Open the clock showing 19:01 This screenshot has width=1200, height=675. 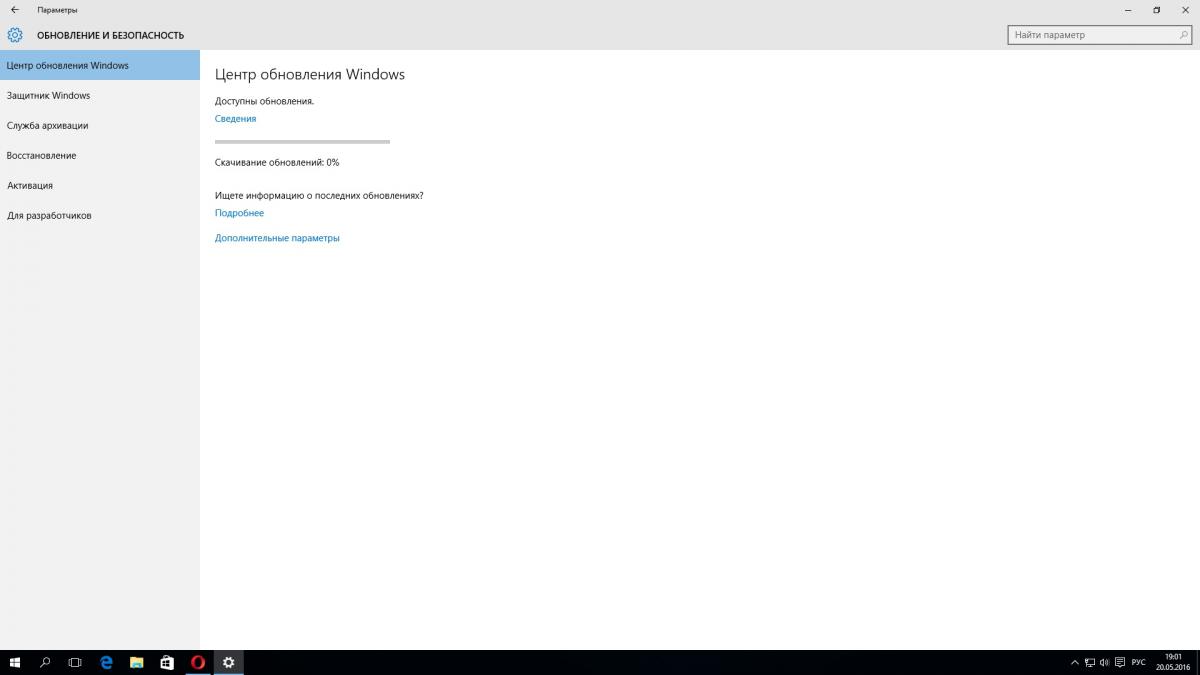(1173, 662)
